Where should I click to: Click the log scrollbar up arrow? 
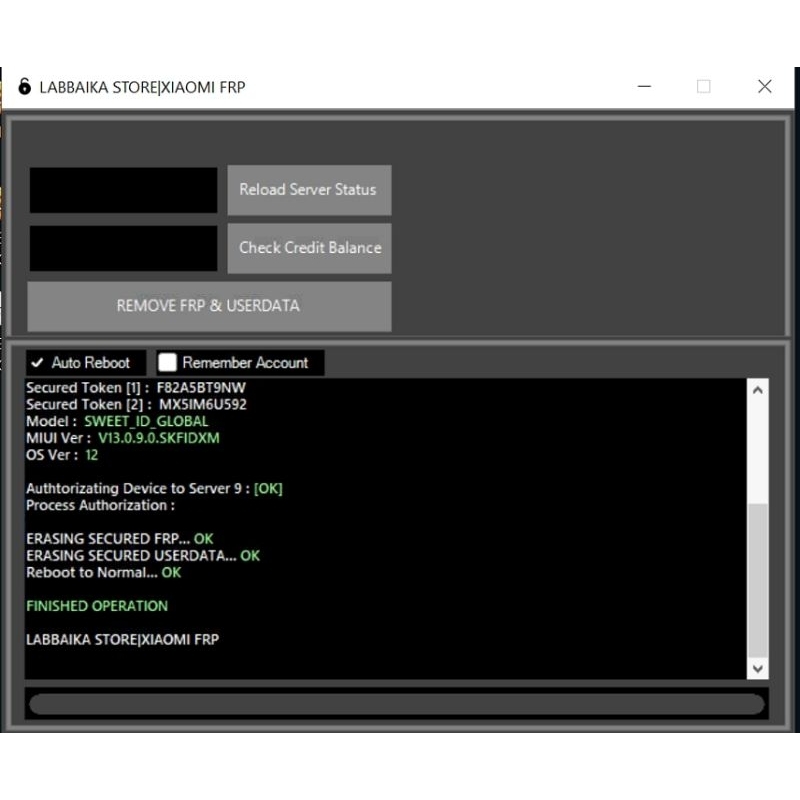(758, 390)
